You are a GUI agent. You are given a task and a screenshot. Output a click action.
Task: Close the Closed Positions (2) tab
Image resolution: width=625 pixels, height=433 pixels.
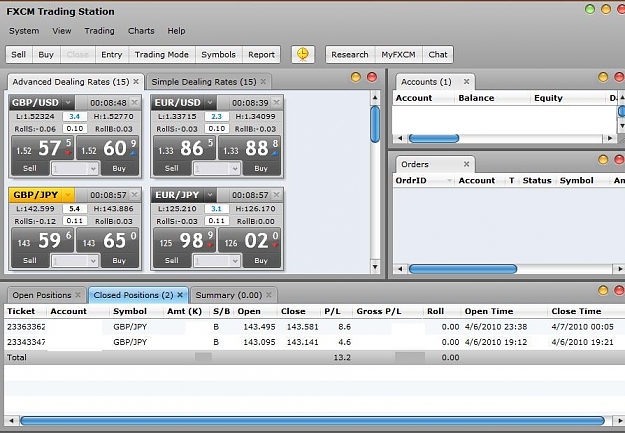180,295
